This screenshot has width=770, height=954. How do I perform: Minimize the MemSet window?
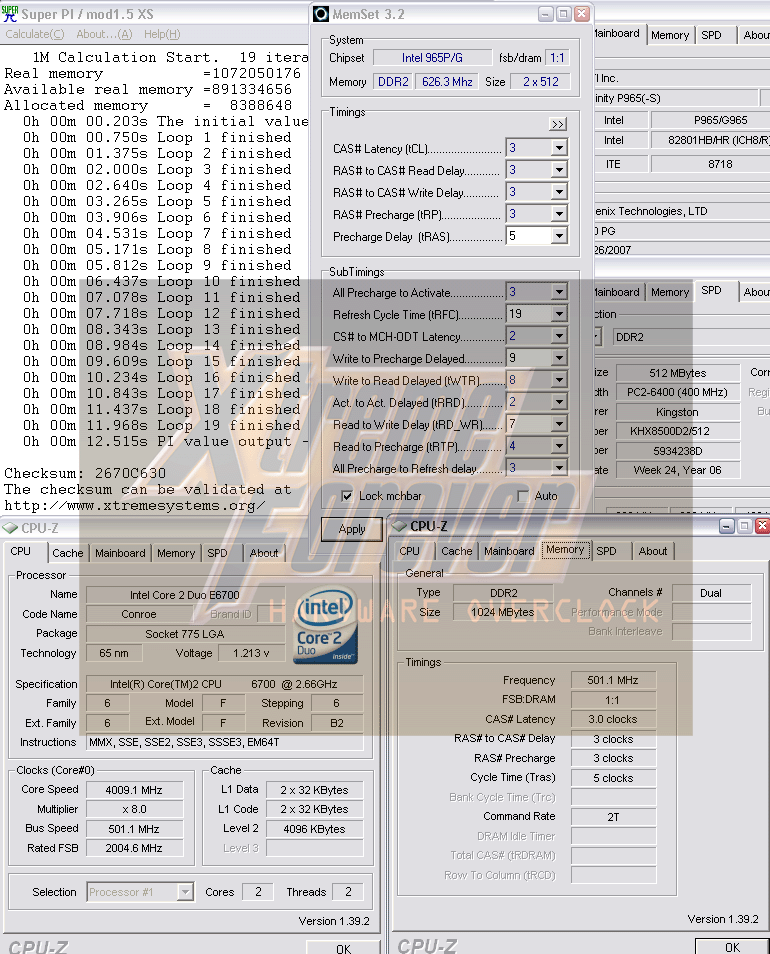546,14
